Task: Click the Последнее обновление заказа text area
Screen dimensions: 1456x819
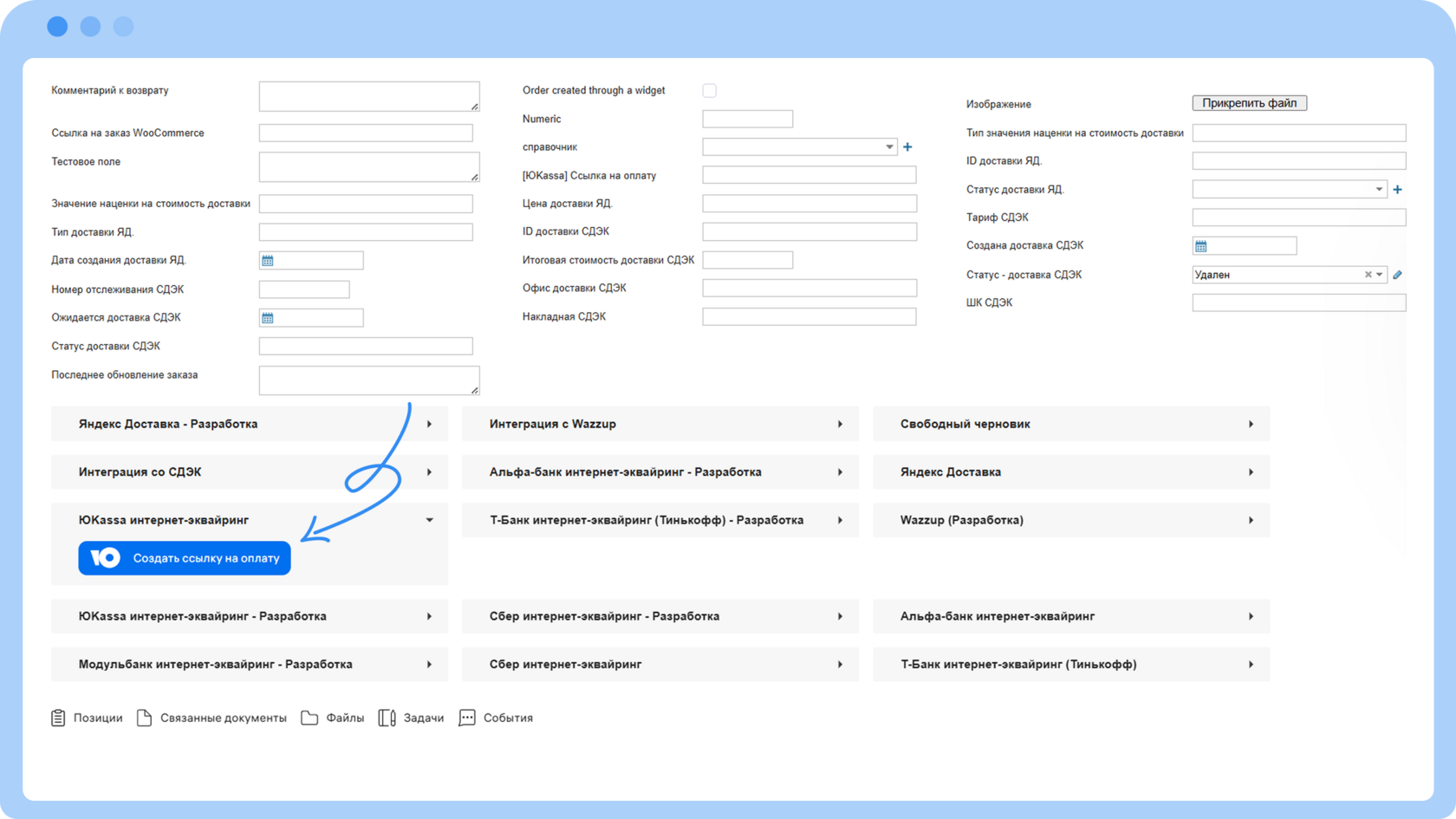Action: tap(369, 380)
